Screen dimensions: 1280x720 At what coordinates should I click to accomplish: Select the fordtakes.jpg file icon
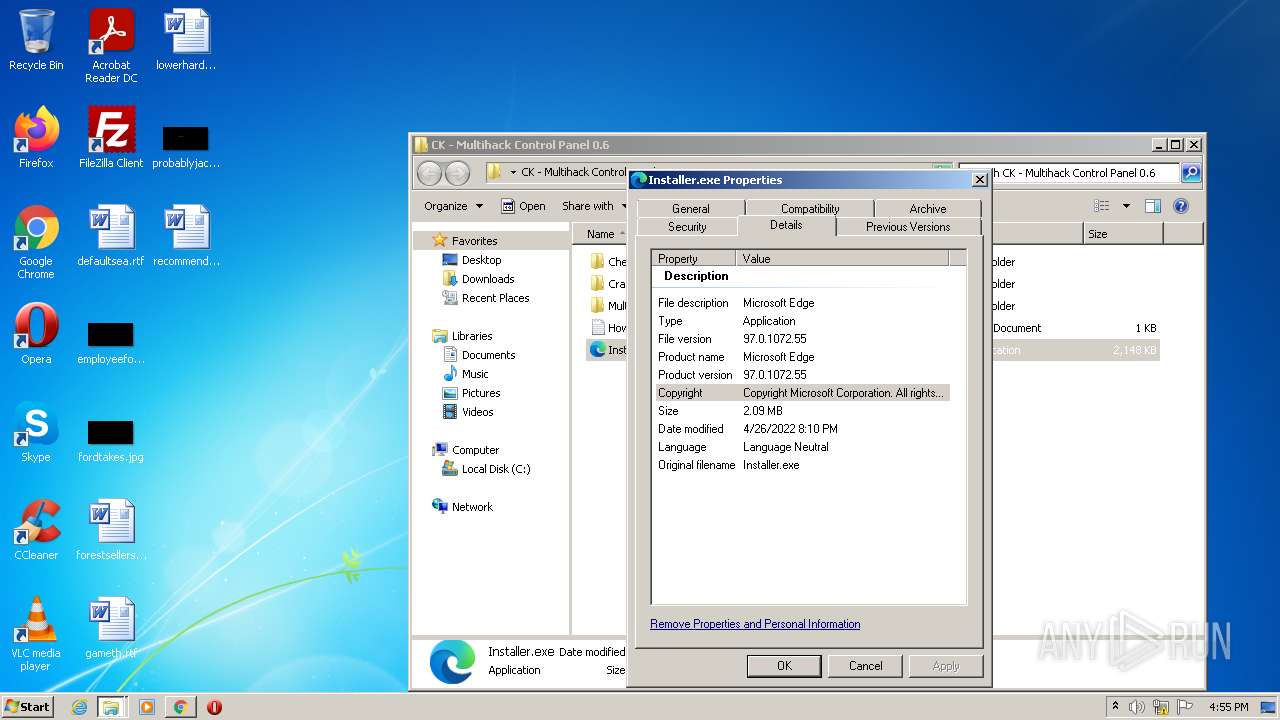click(111, 441)
